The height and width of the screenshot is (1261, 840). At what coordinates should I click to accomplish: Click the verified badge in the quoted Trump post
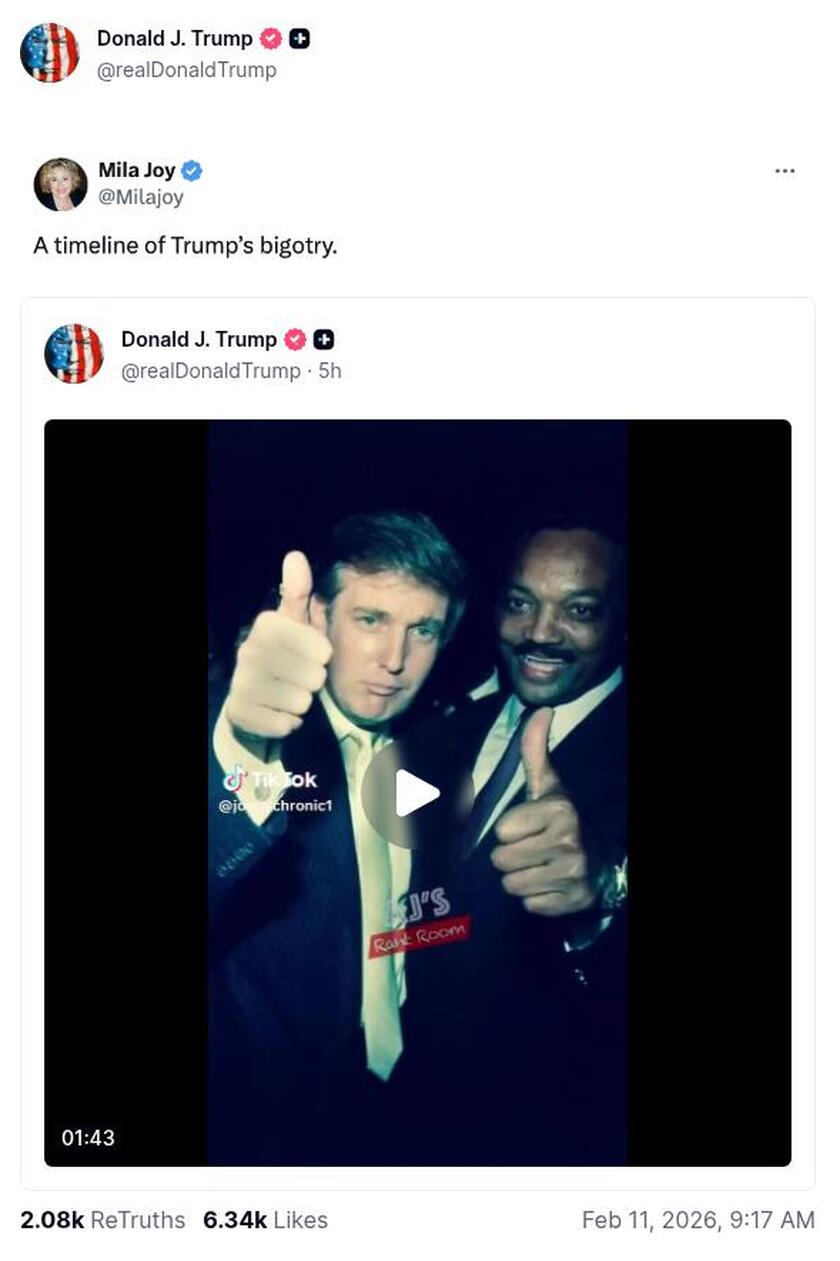pos(295,340)
